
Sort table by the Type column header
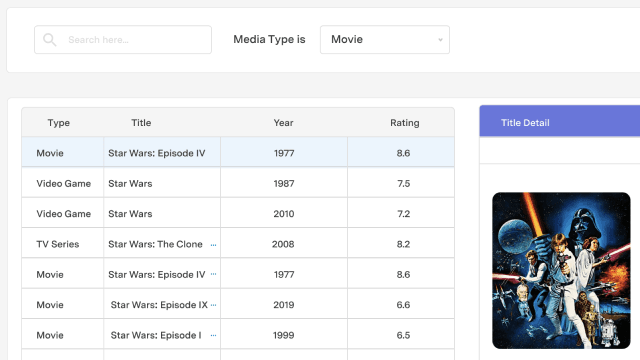(x=59, y=123)
